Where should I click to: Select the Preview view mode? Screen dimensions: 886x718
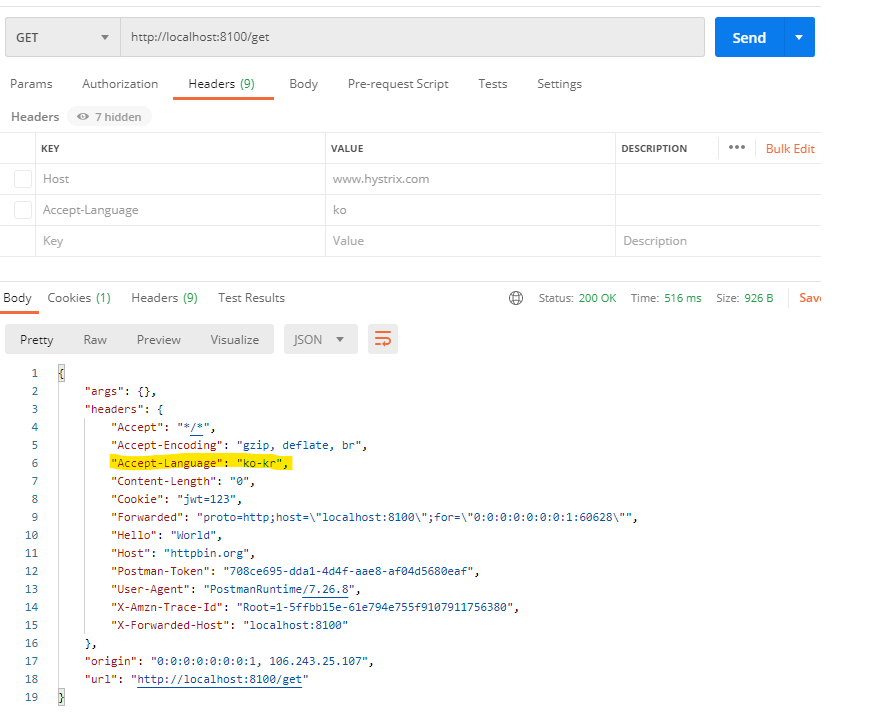159,340
